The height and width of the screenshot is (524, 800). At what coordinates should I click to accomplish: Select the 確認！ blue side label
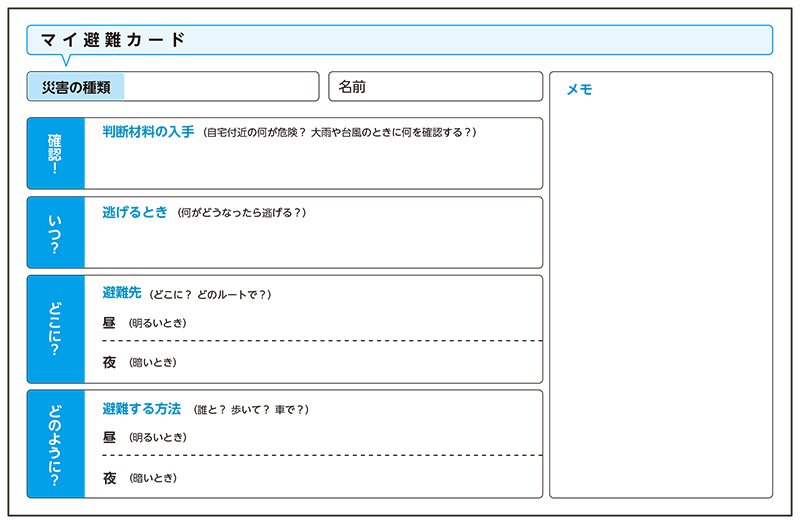tap(56, 154)
